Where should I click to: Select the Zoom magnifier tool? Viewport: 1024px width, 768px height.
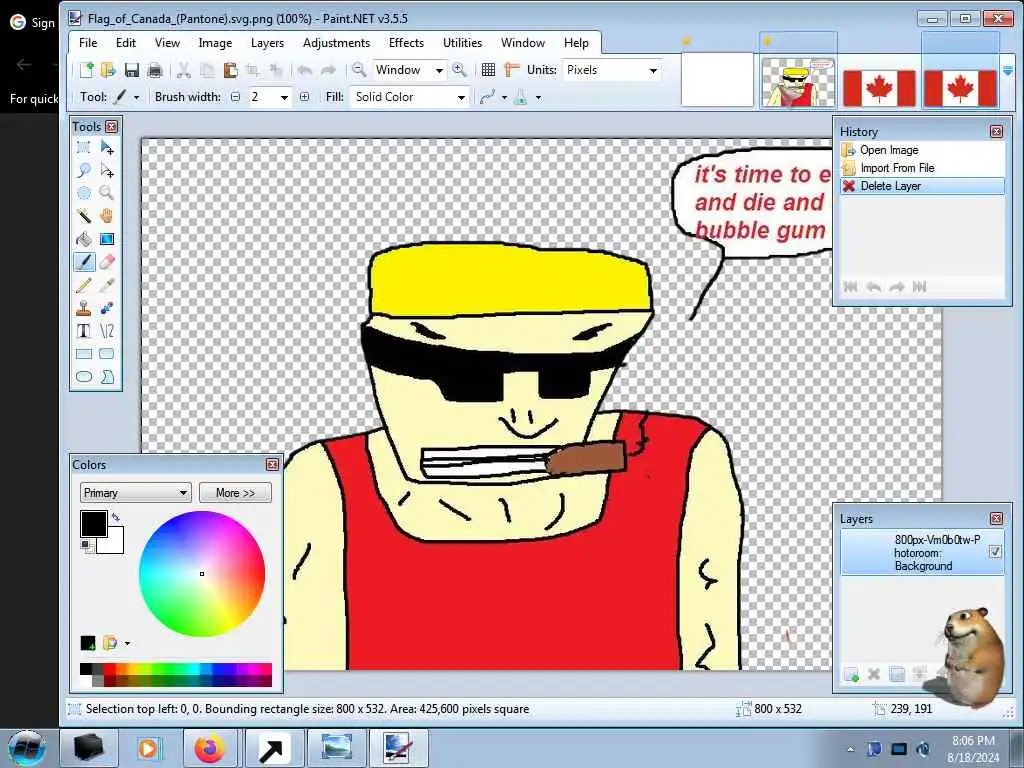(107, 193)
